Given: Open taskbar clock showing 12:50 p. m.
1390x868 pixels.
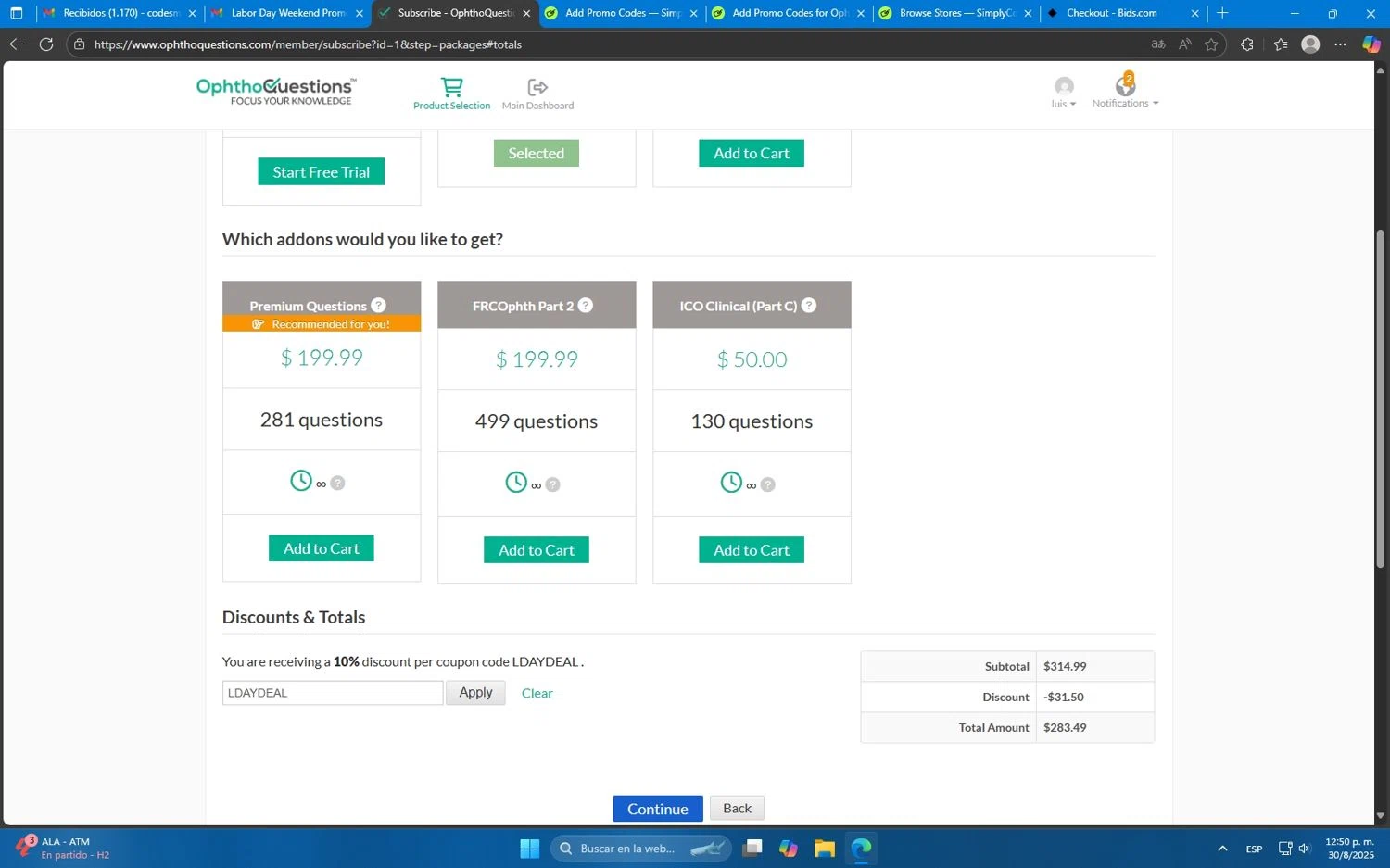Looking at the screenshot, I should point(1350,849).
